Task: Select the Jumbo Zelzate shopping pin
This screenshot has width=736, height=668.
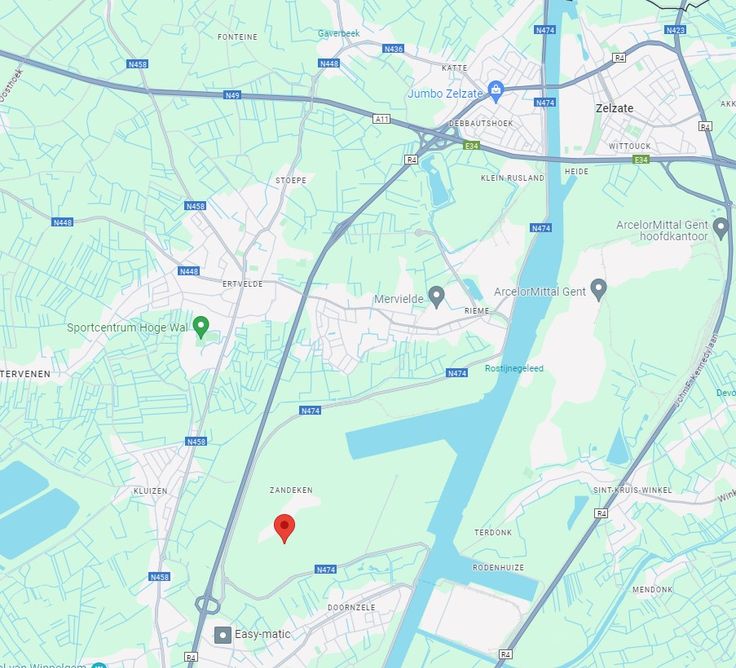Action: [x=496, y=92]
